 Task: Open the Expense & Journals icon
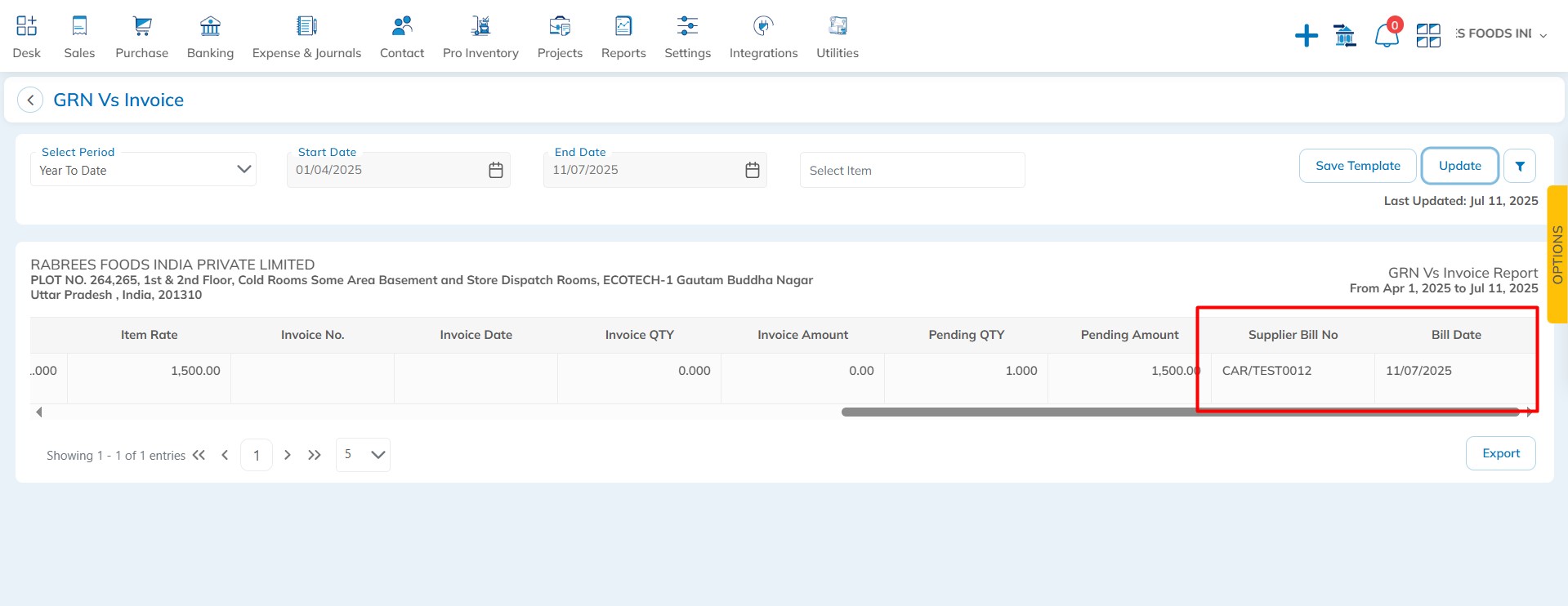(306, 26)
